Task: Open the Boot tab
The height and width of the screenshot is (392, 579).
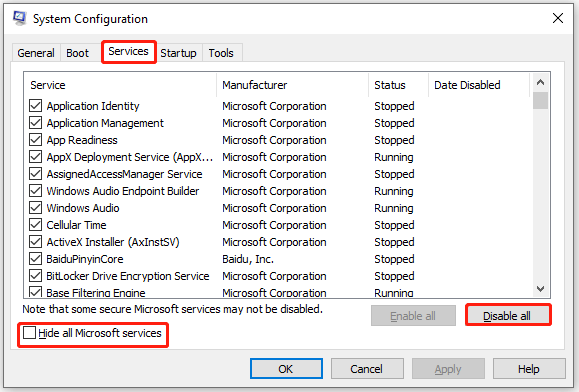Action: pos(78,53)
